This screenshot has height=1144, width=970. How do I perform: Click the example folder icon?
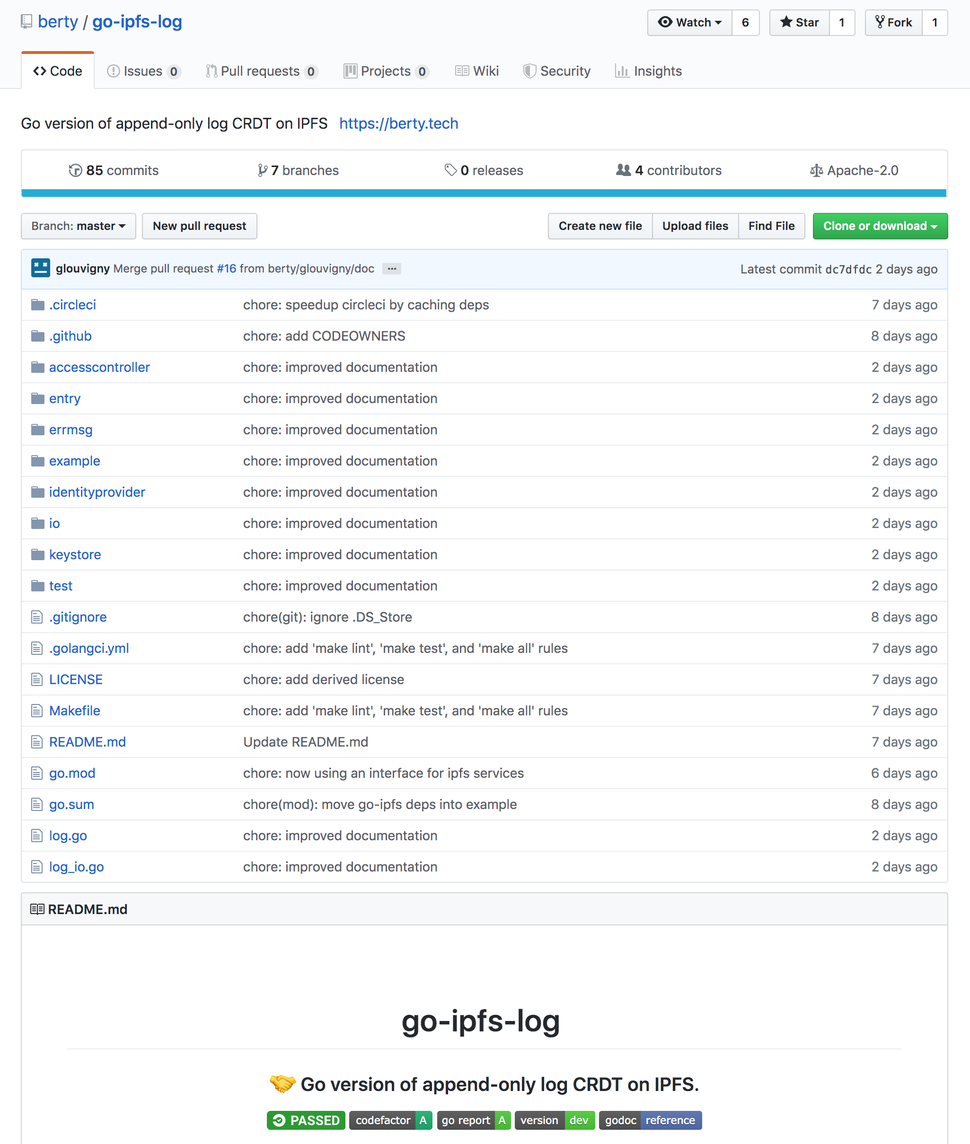point(38,460)
